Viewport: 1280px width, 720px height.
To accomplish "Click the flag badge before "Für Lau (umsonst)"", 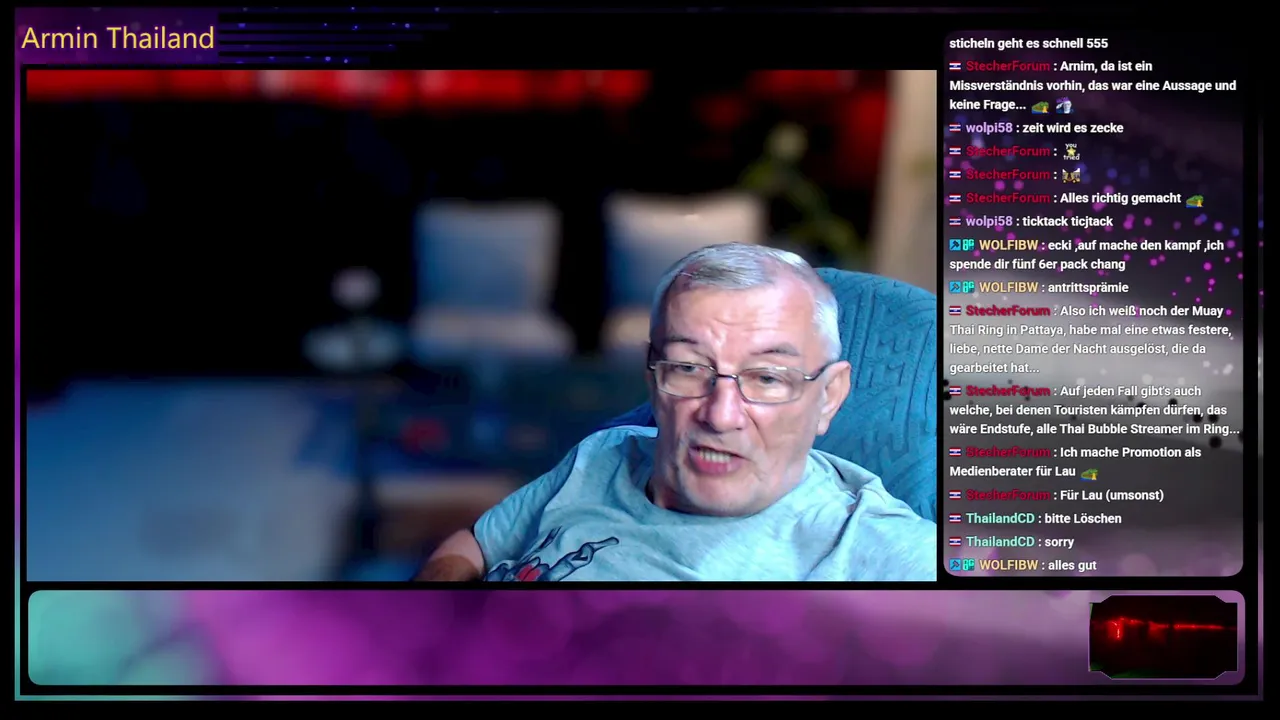I will pyautogui.click(x=955, y=495).
